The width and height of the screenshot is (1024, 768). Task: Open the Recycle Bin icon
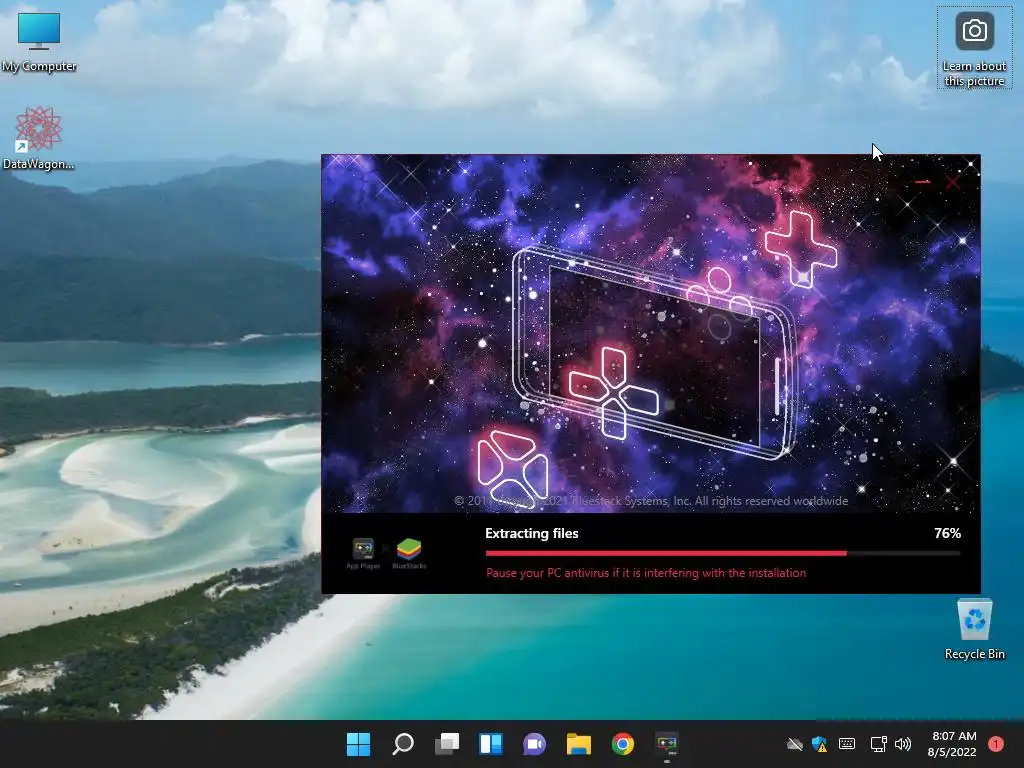click(974, 629)
